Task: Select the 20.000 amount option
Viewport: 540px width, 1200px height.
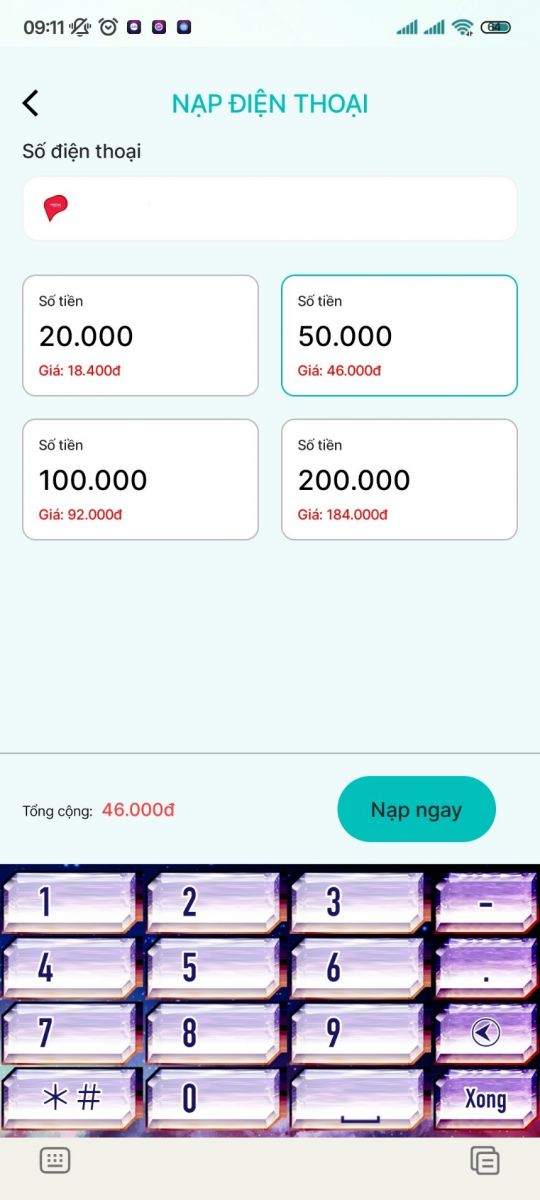Action: point(140,336)
